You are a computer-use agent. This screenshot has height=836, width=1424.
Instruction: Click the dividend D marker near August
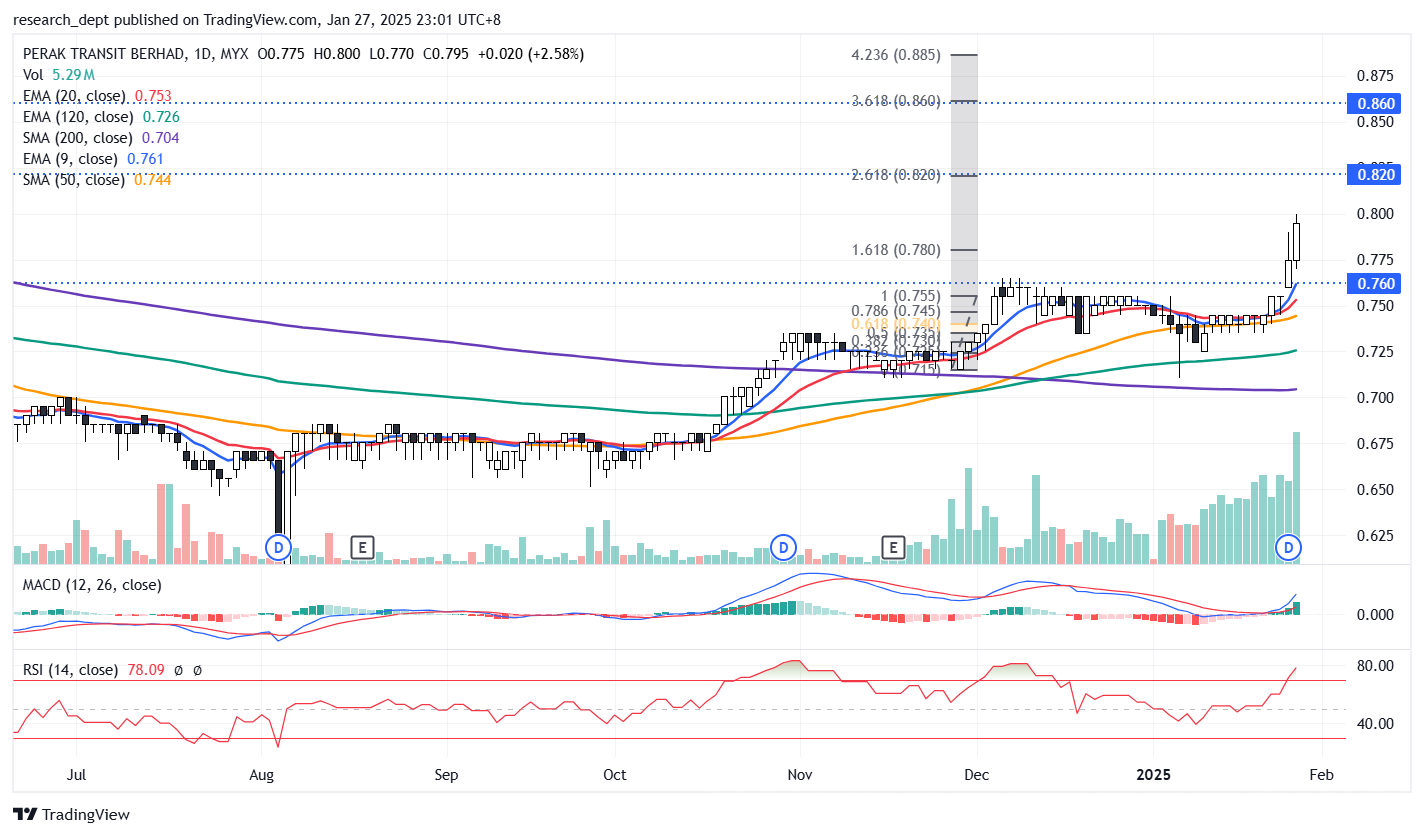coord(279,547)
